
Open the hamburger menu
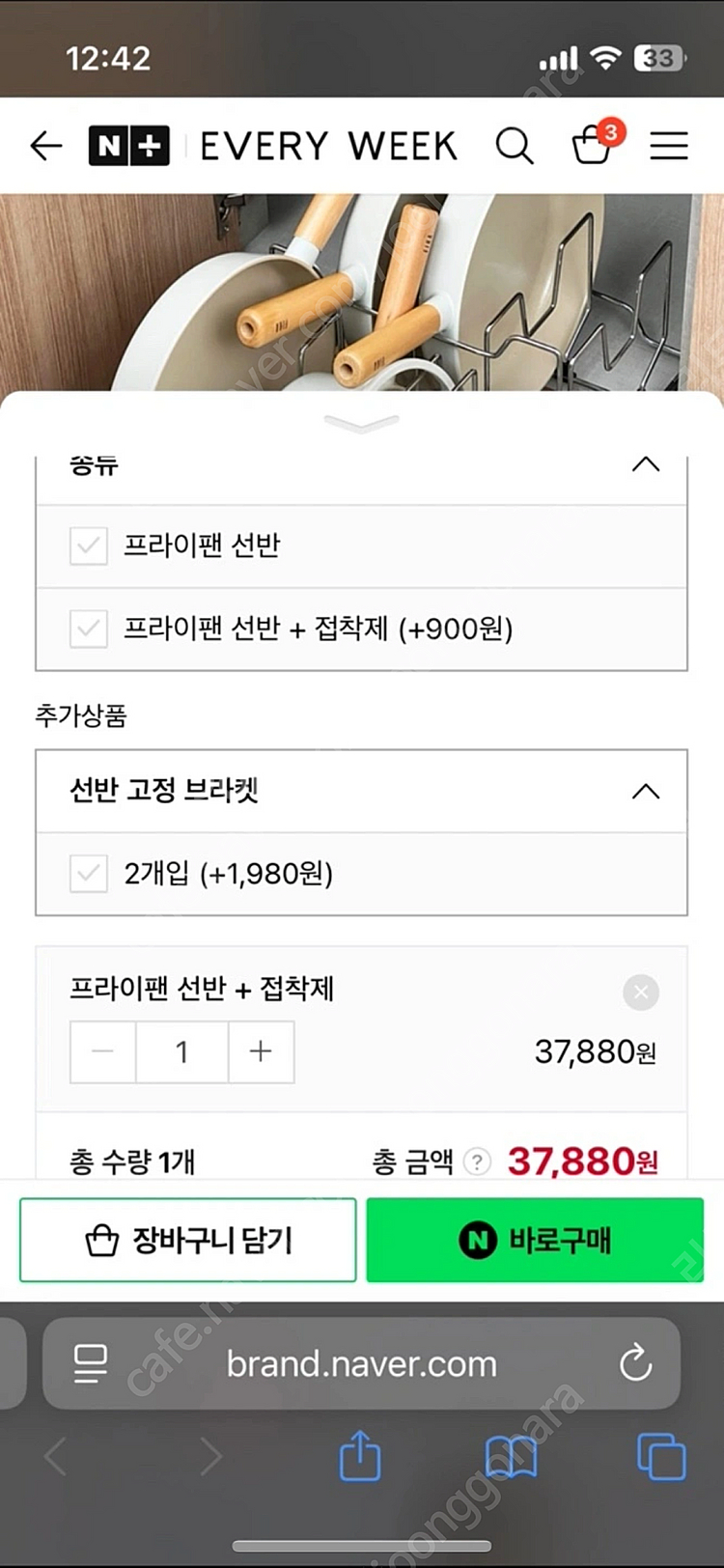tap(668, 146)
